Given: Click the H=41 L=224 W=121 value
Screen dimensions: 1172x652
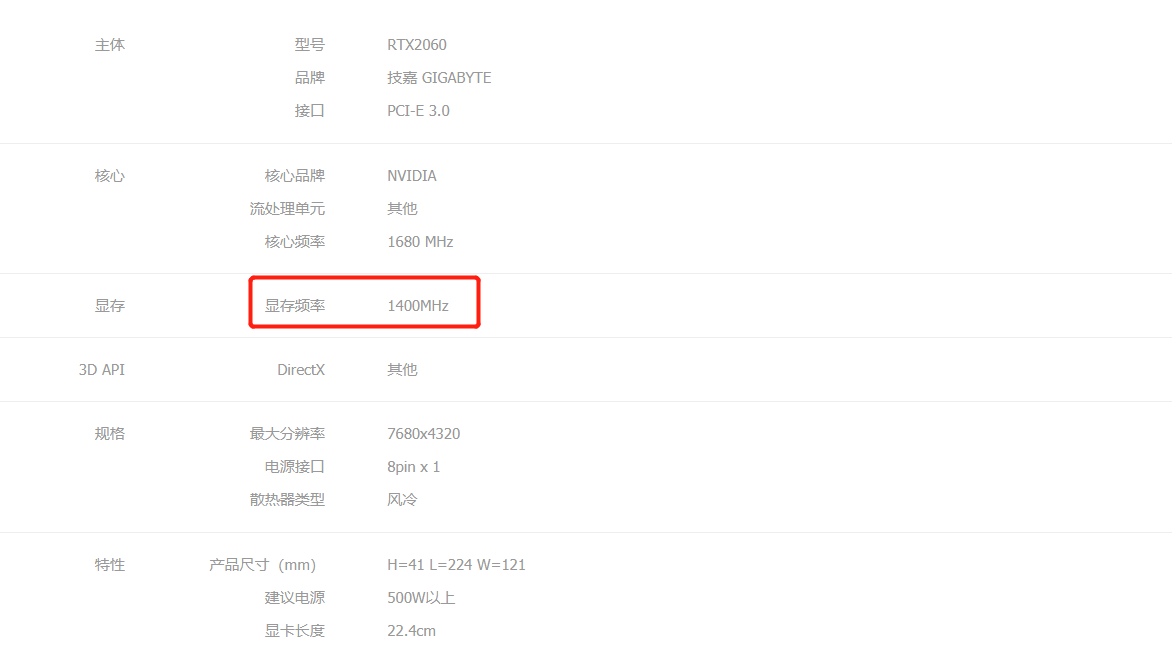Looking at the screenshot, I should [x=456, y=565].
